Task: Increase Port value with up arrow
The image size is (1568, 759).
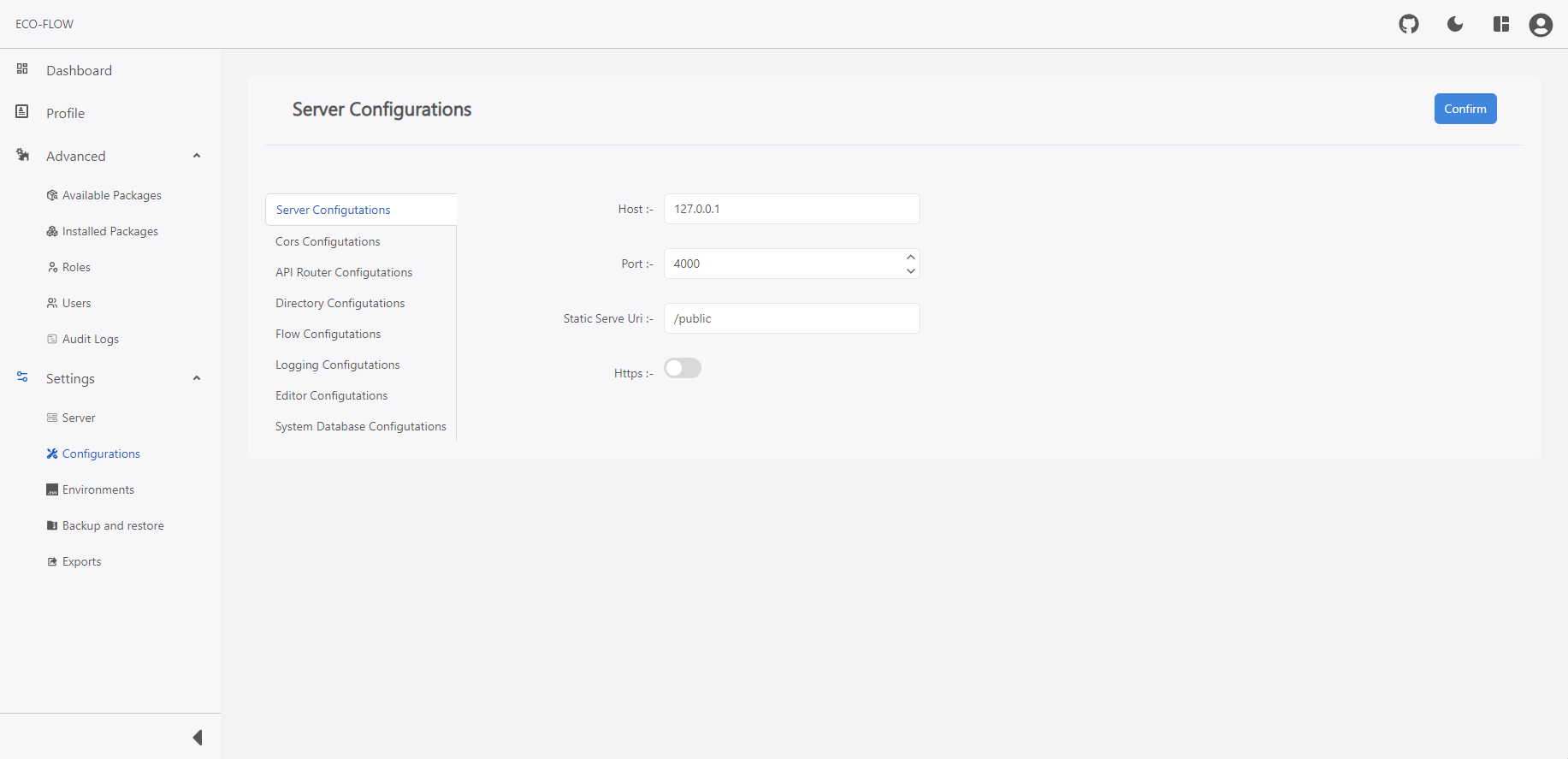Action: pos(911,257)
